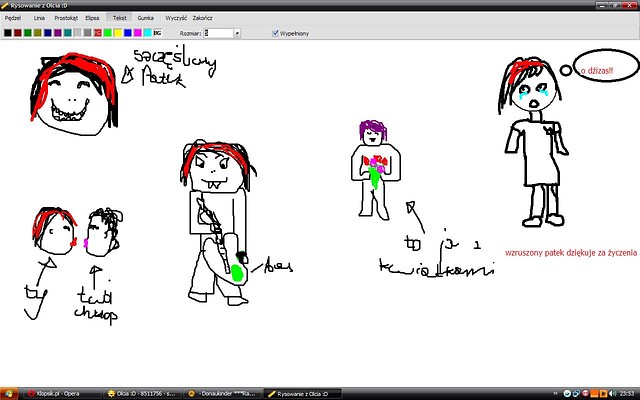
Task: Open the Olicia :D taskbar window
Action: [x=141, y=394]
